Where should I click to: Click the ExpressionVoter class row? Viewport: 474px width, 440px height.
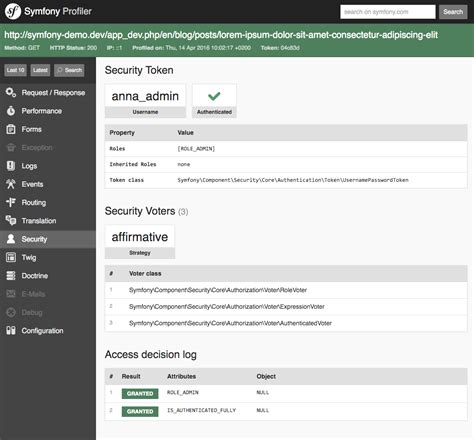click(x=286, y=307)
